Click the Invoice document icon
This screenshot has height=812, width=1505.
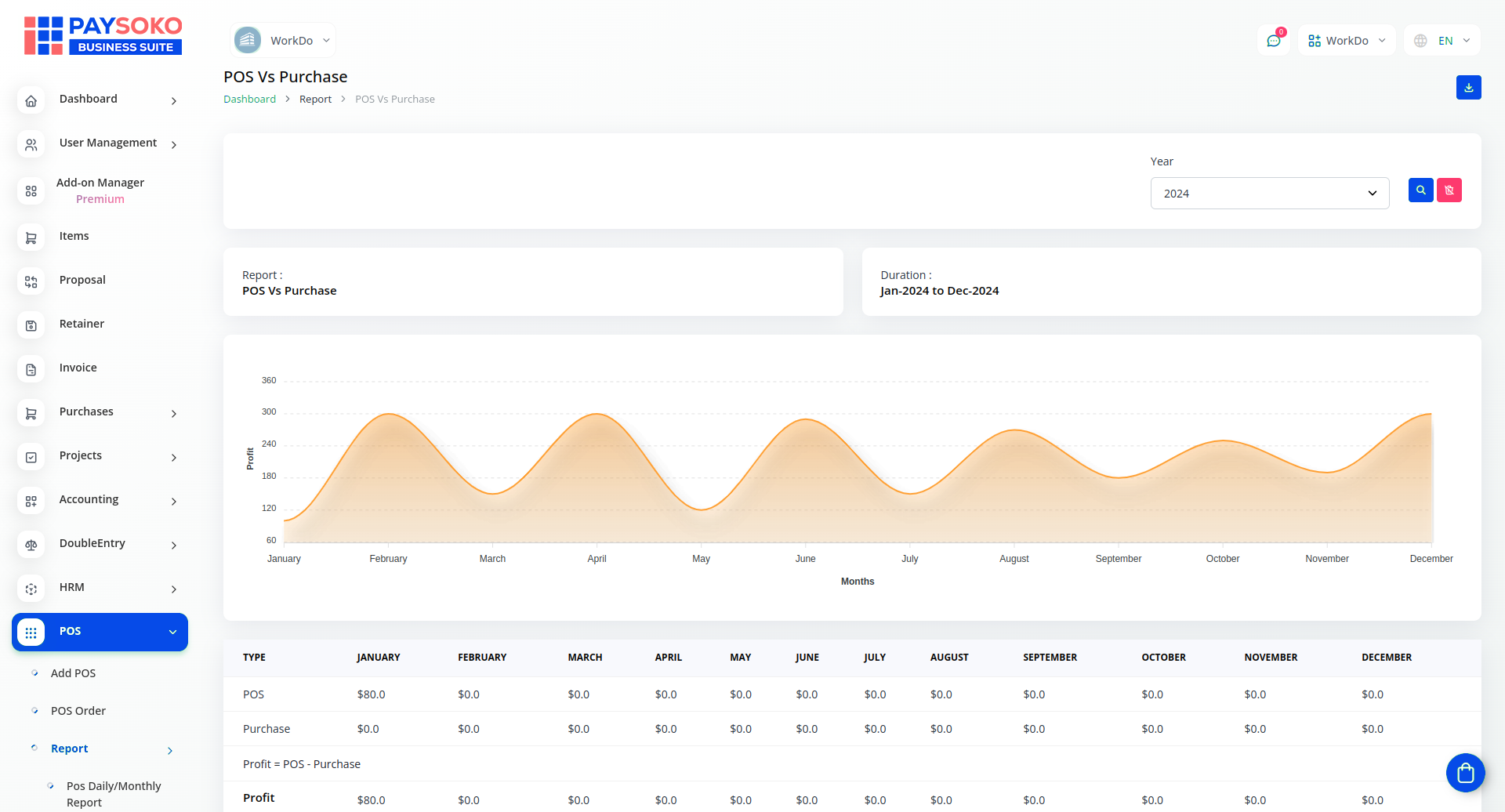[31, 370]
